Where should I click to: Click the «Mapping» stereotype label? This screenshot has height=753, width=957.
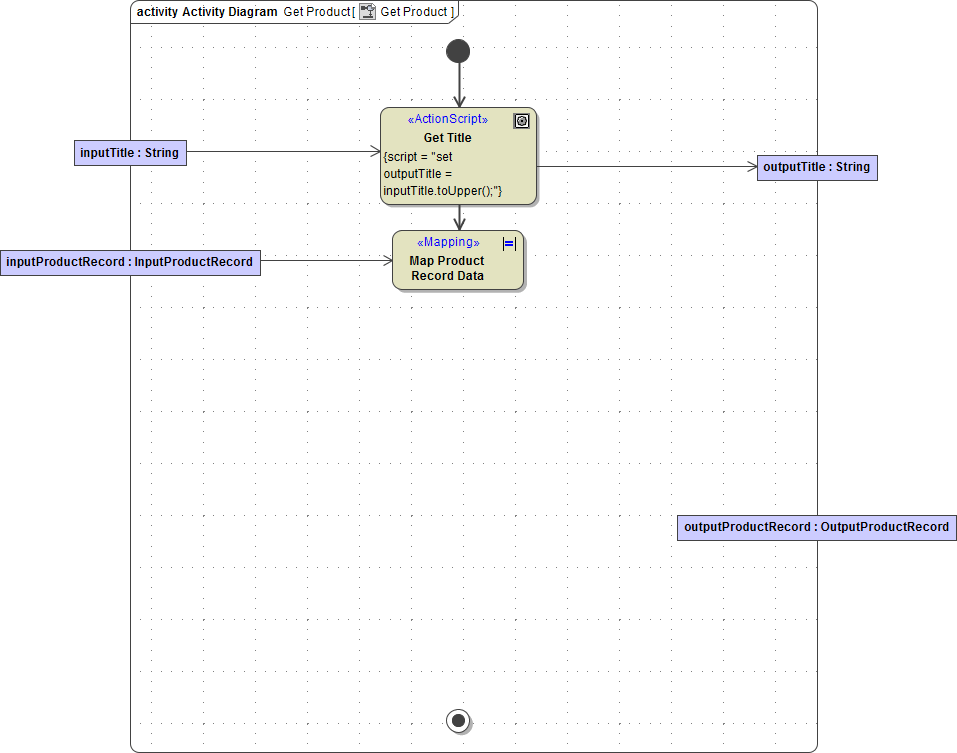pos(447,242)
